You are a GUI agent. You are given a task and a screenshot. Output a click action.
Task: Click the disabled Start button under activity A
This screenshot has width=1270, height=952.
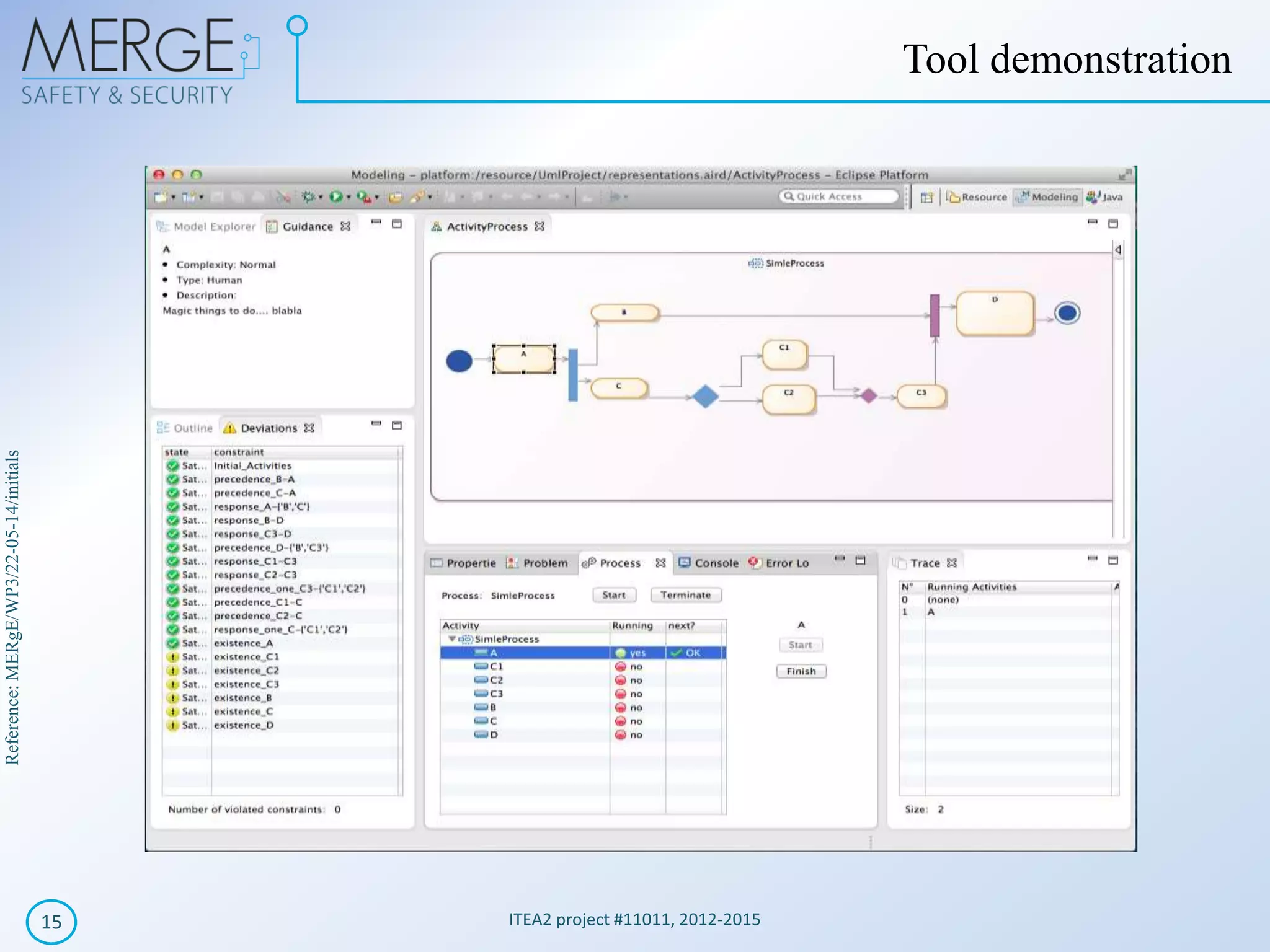801,645
